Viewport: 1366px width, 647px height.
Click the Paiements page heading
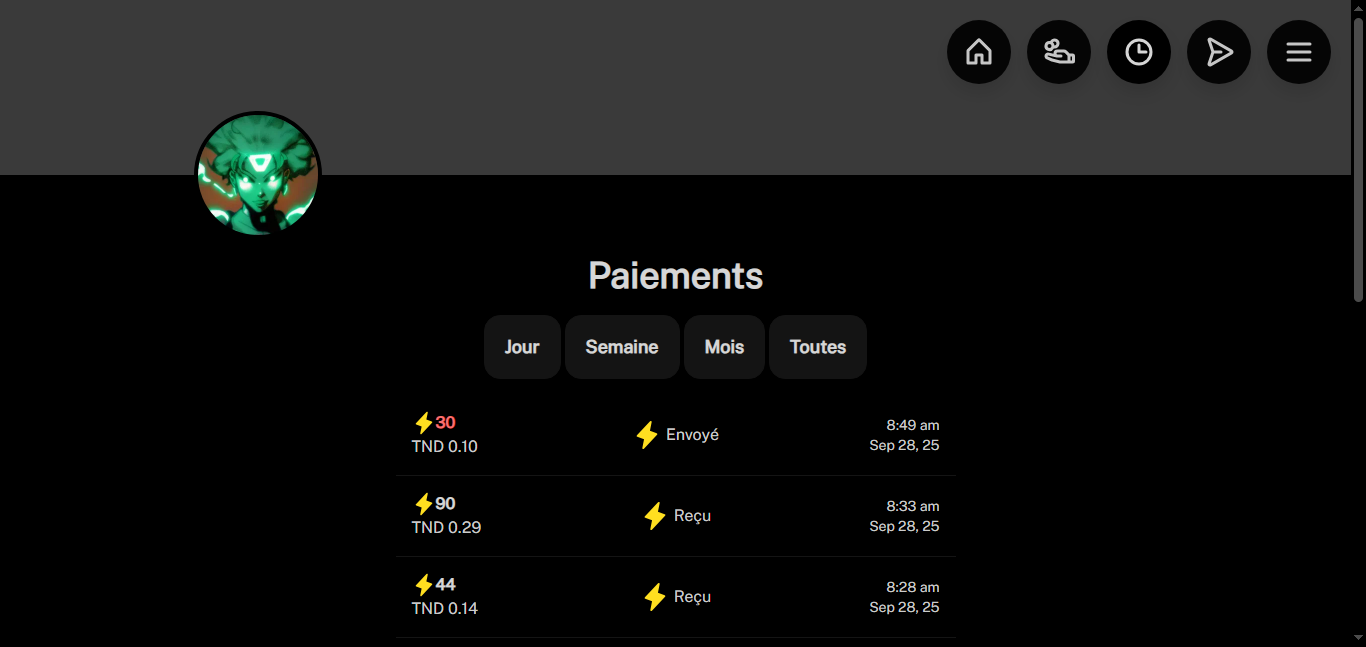click(676, 275)
